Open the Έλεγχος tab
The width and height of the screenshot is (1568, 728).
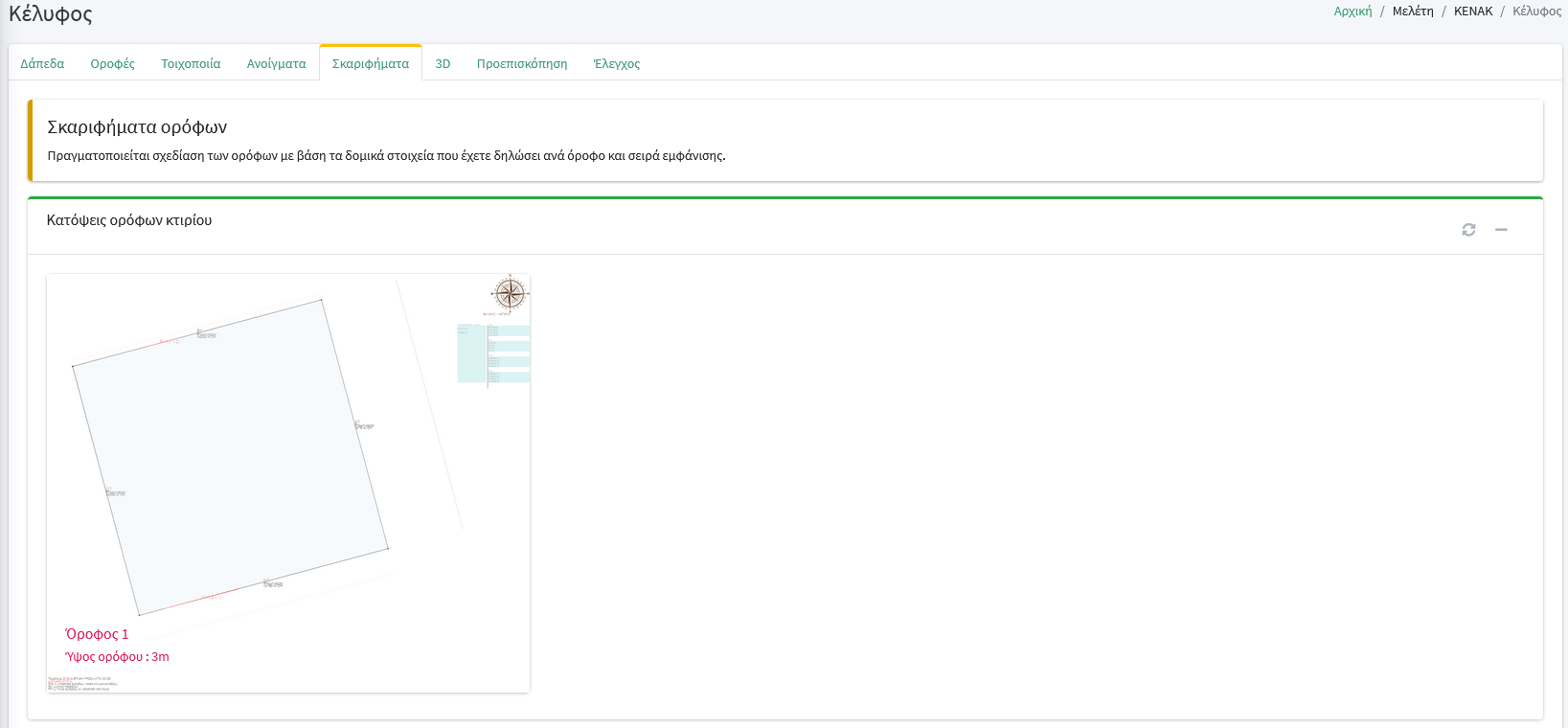617,63
